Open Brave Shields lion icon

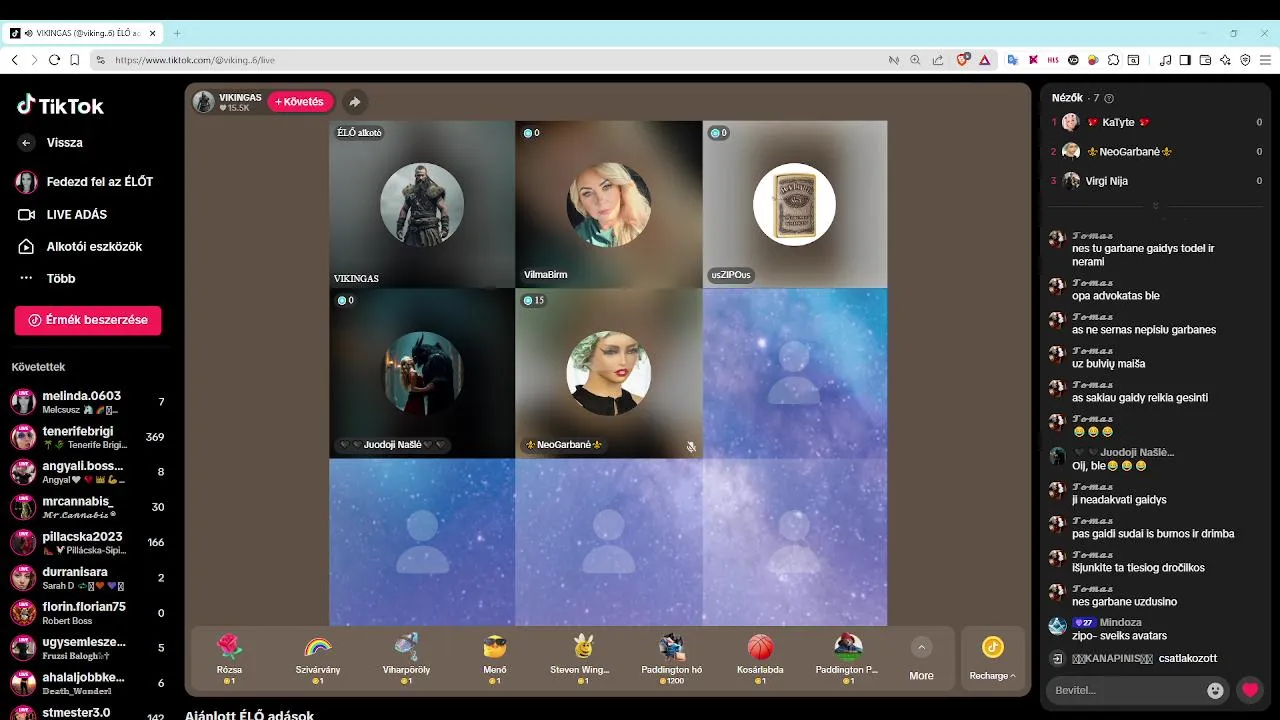click(x=963, y=60)
